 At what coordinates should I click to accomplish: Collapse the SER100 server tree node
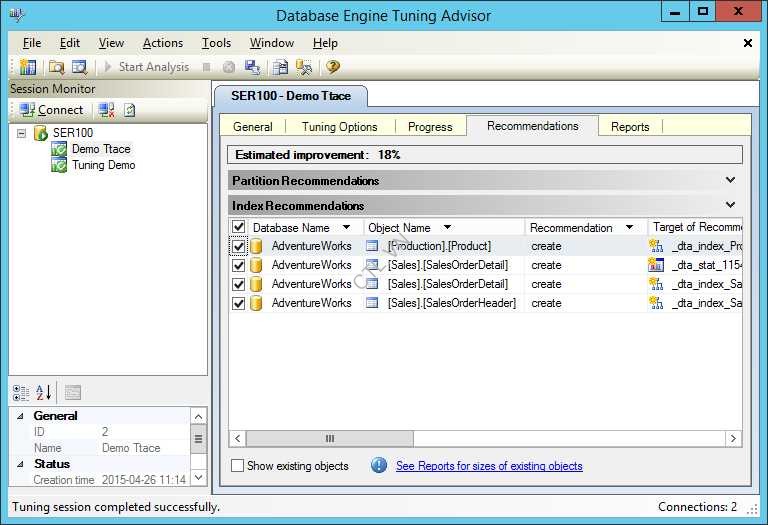pyautogui.click(x=22, y=133)
